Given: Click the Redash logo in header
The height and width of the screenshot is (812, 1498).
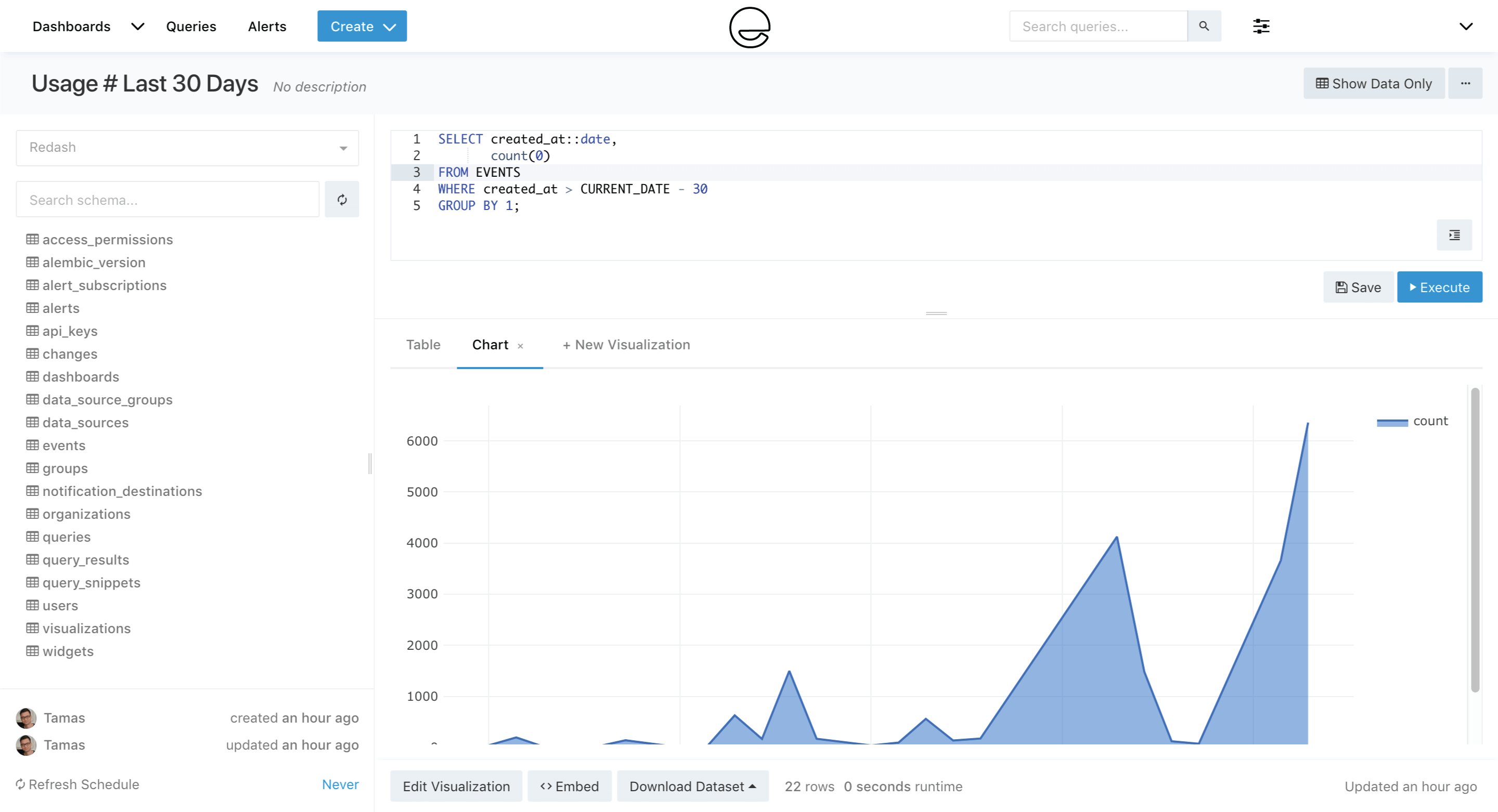Looking at the screenshot, I should tap(749, 27).
